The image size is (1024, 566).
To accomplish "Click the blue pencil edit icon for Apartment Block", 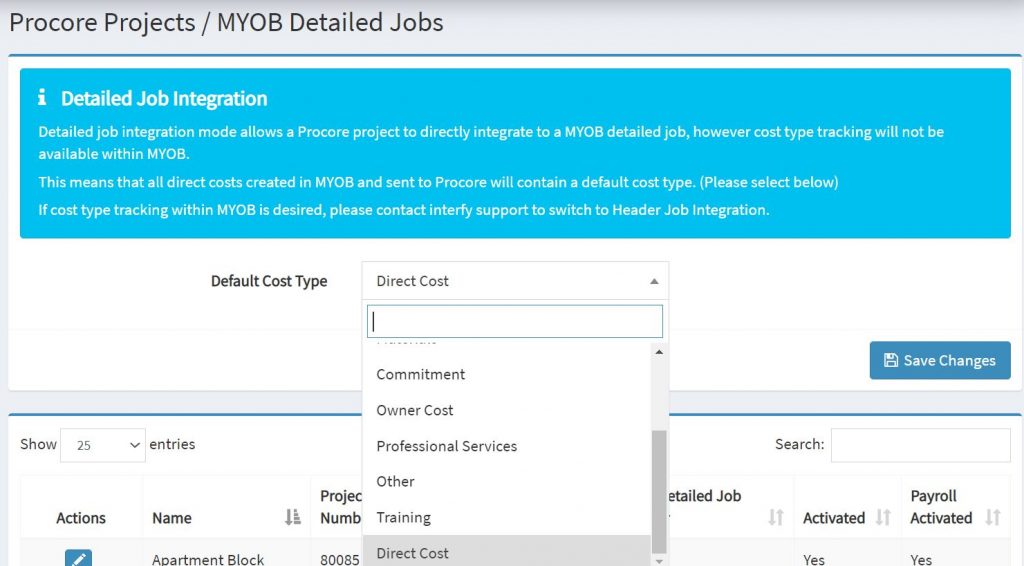I will coord(78,558).
